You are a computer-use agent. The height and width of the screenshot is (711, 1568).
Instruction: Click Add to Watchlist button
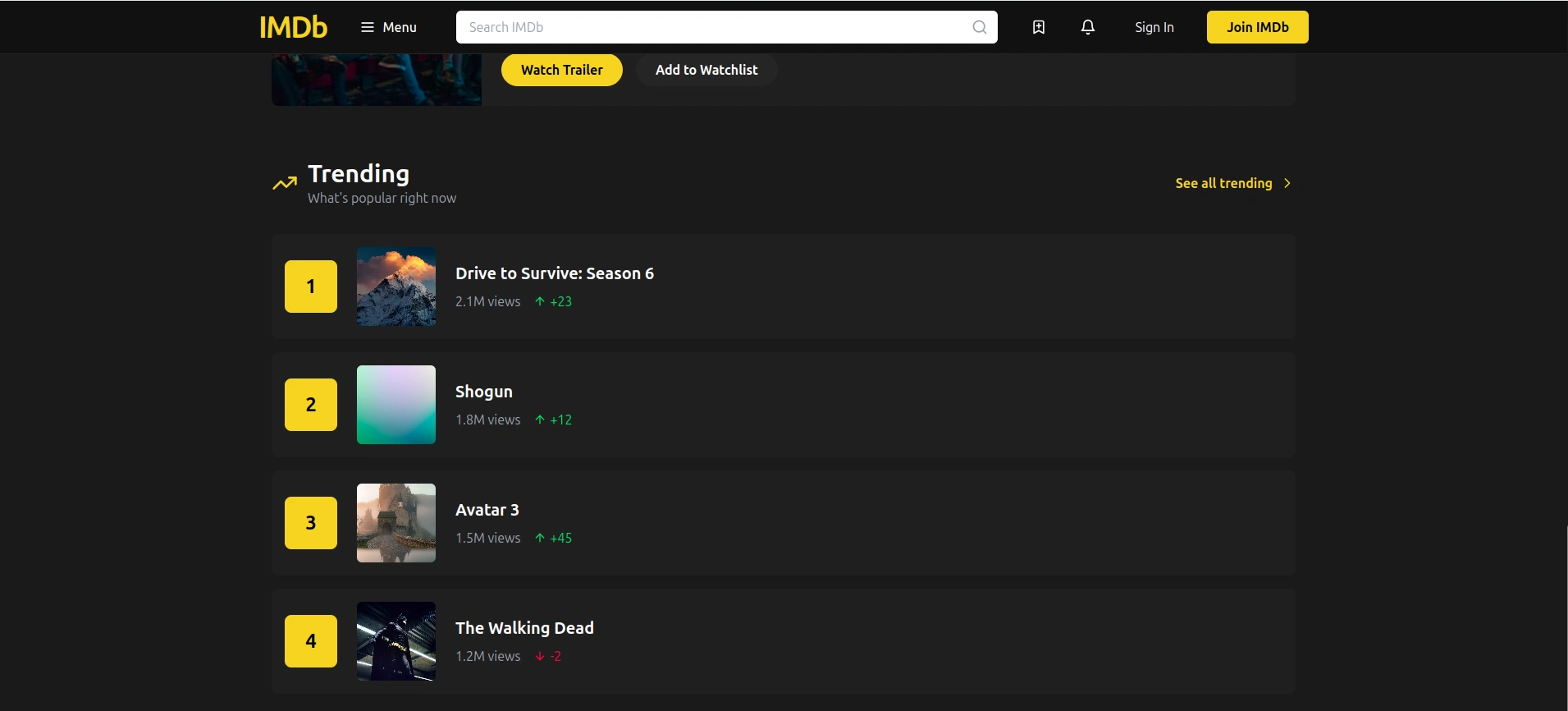[706, 70]
